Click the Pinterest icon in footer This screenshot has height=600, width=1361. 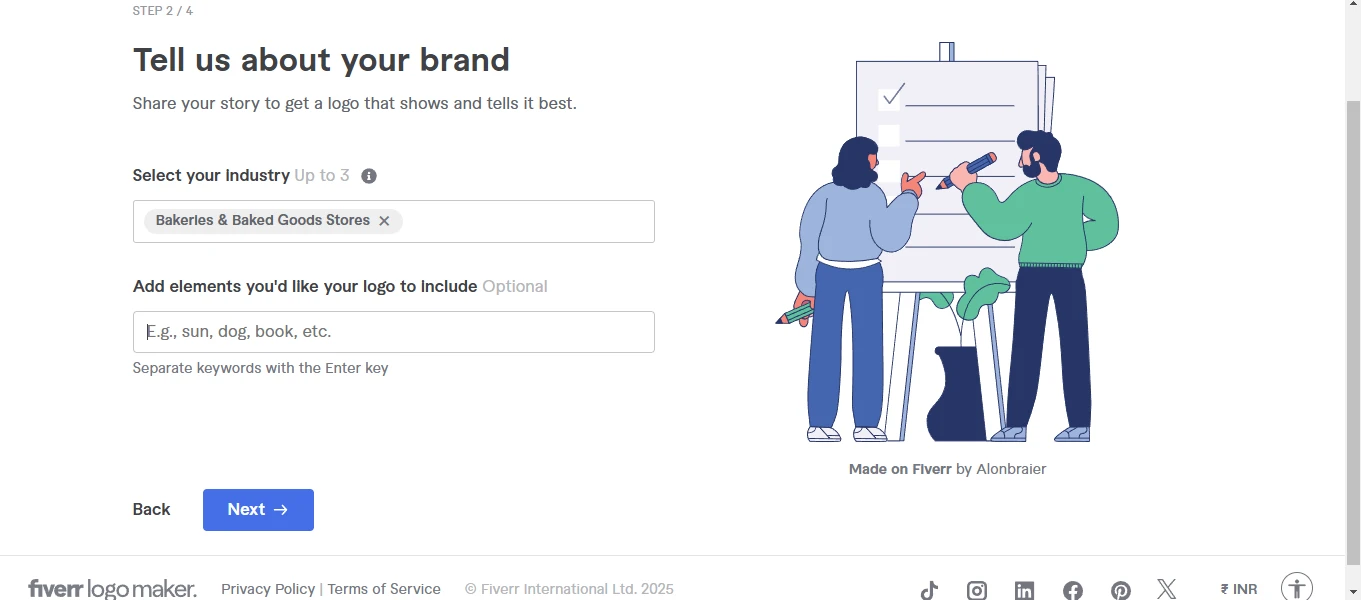(1121, 590)
